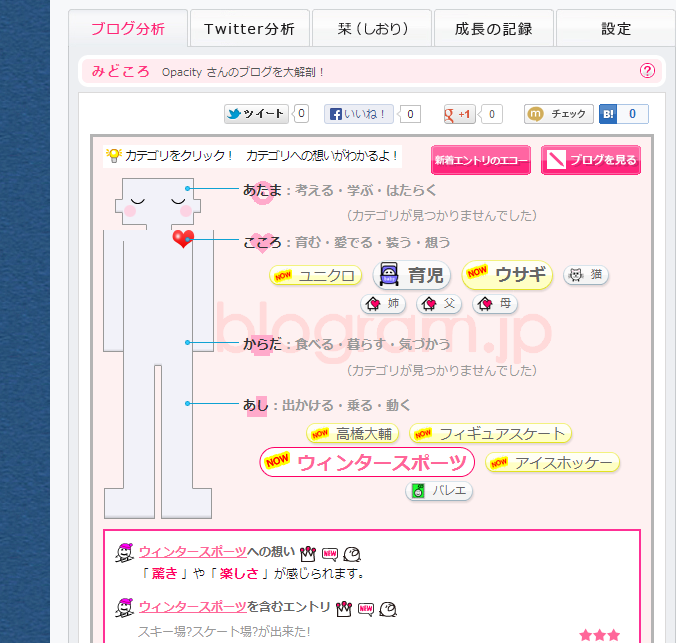Click the Facebook いいね！ button
This screenshot has width=676, height=643.
359,114
